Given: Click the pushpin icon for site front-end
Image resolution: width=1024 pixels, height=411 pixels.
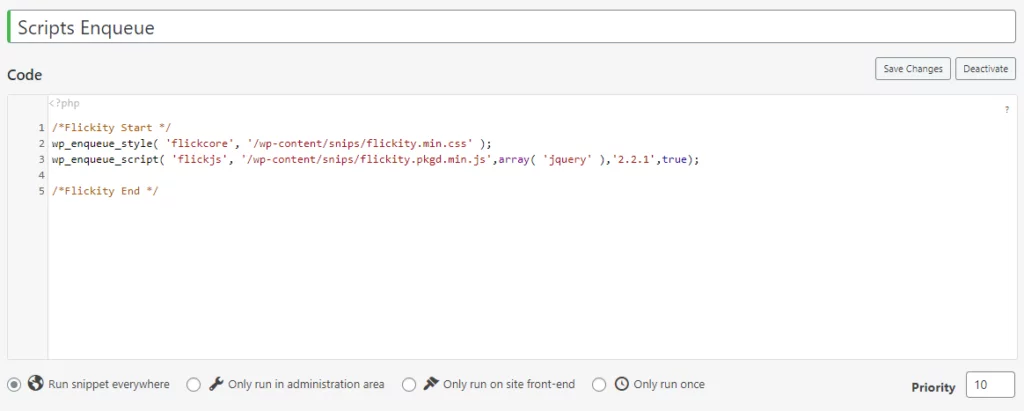Looking at the screenshot, I should tap(431, 384).
